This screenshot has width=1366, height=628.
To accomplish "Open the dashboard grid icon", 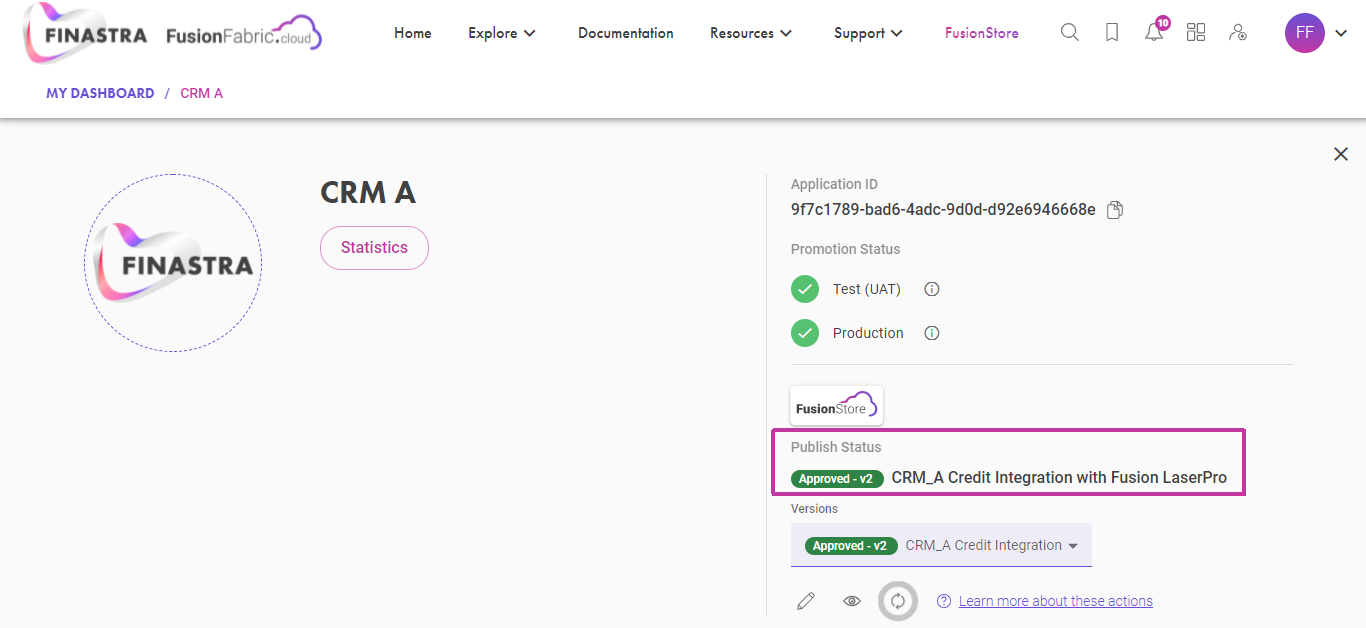I will click(x=1196, y=33).
